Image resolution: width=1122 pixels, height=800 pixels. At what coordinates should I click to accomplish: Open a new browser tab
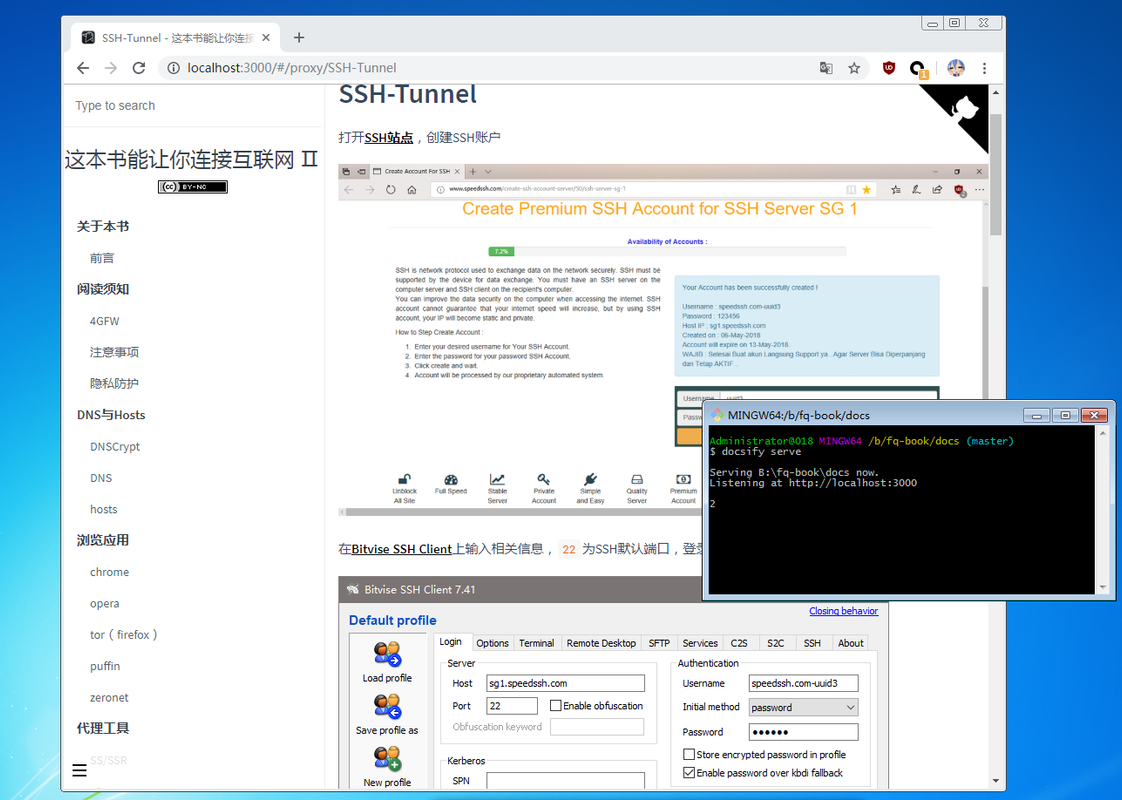(x=299, y=37)
